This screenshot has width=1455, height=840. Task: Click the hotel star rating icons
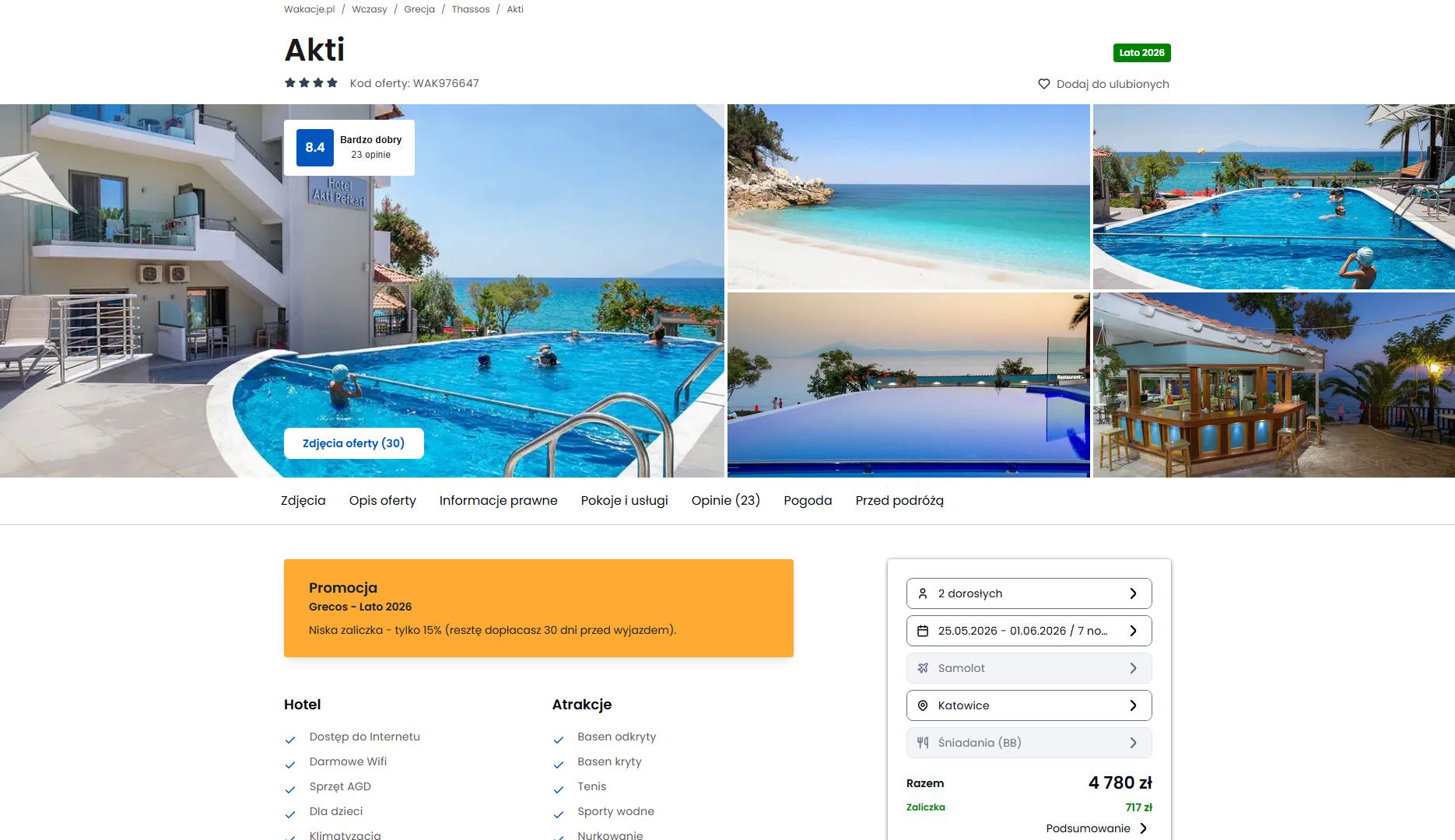pyautogui.click(x=311, y=82)
